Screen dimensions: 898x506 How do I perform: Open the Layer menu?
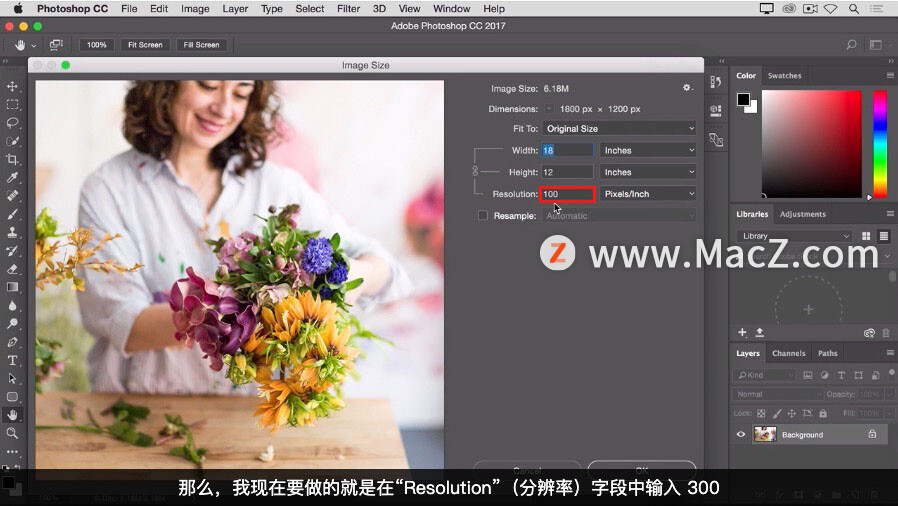click(235, 9)
